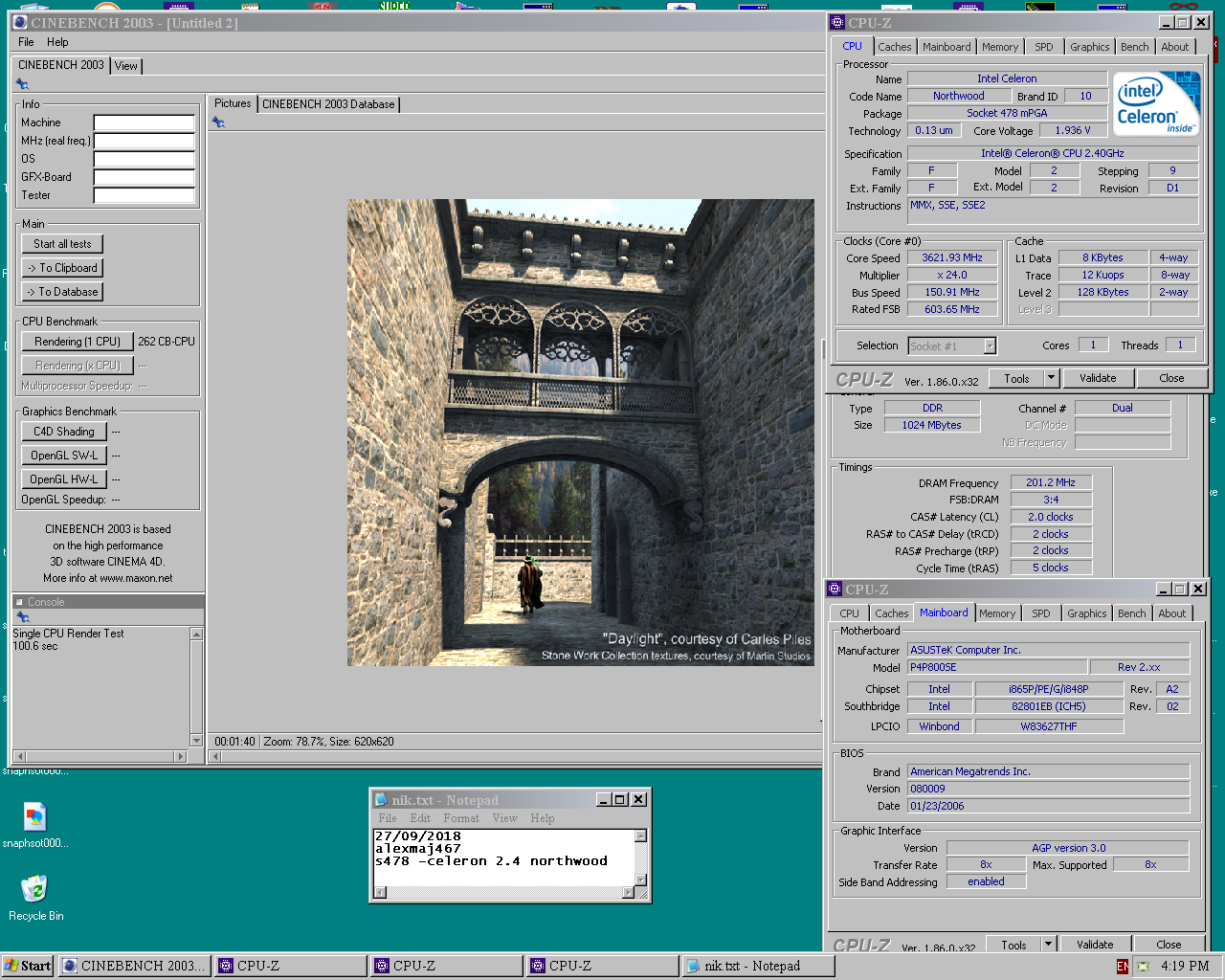The image size is (1225, 980).
Task: Click Start all tests button
Action: [62, 244]
